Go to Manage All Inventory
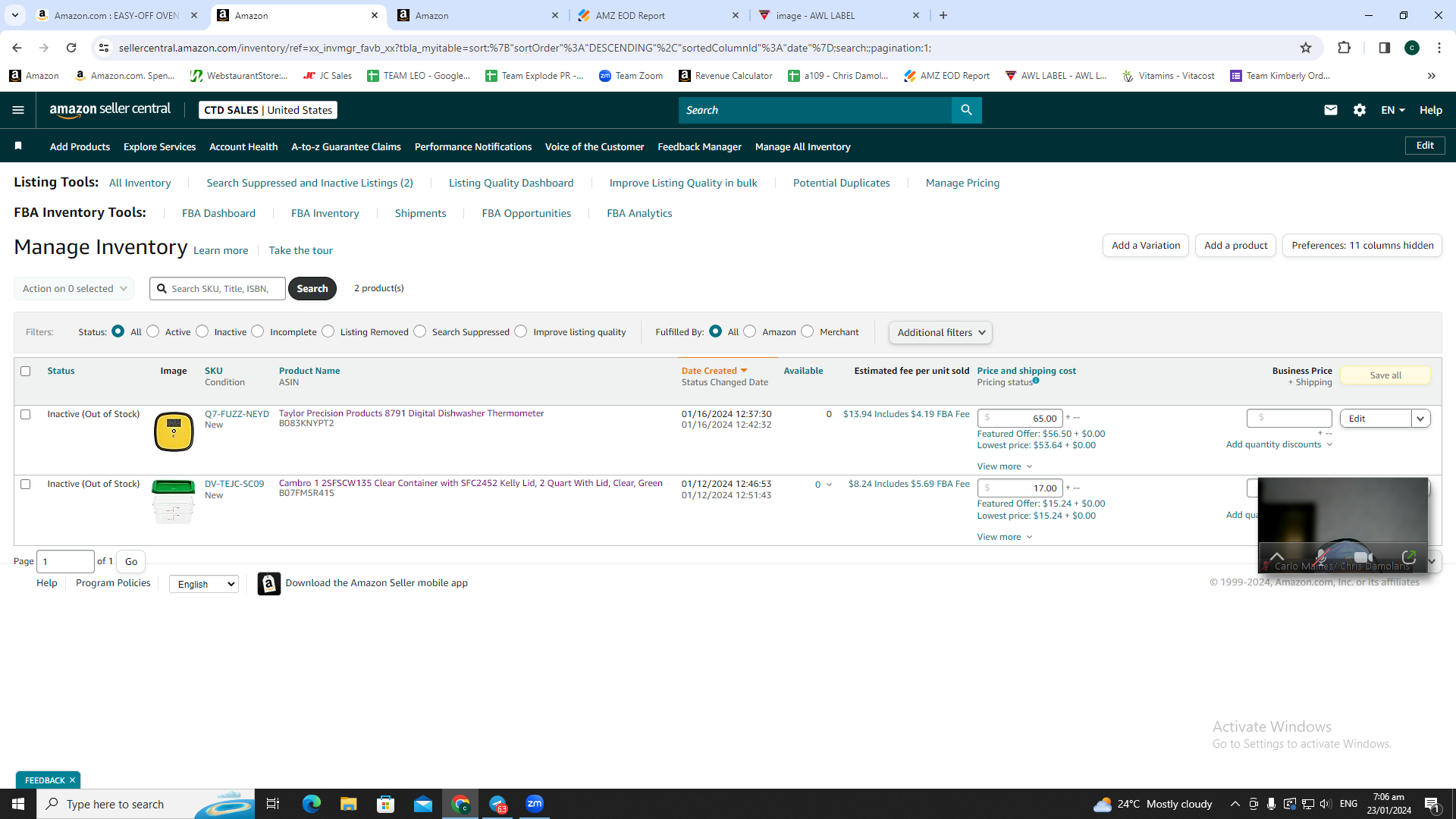Viewport: 1456px width, 819px height. pos(802,146)
